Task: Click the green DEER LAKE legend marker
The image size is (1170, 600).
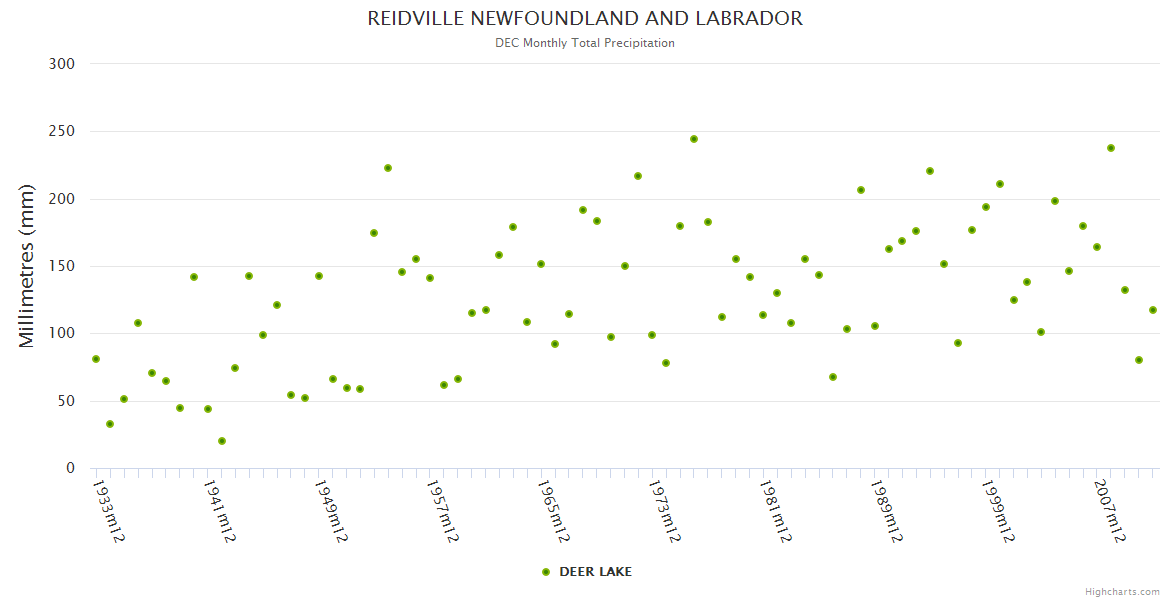Action: coord(546,572)
